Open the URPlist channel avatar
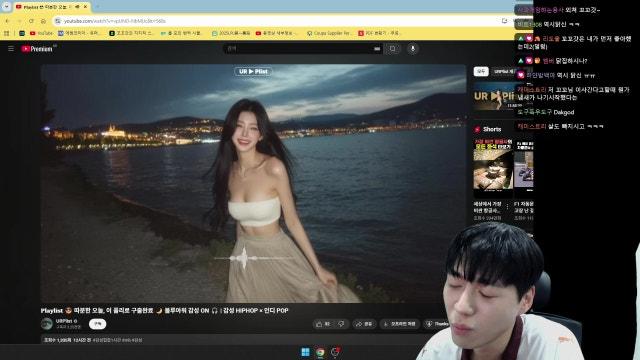This screenshot has width=640, height=360. pos(47,324)
